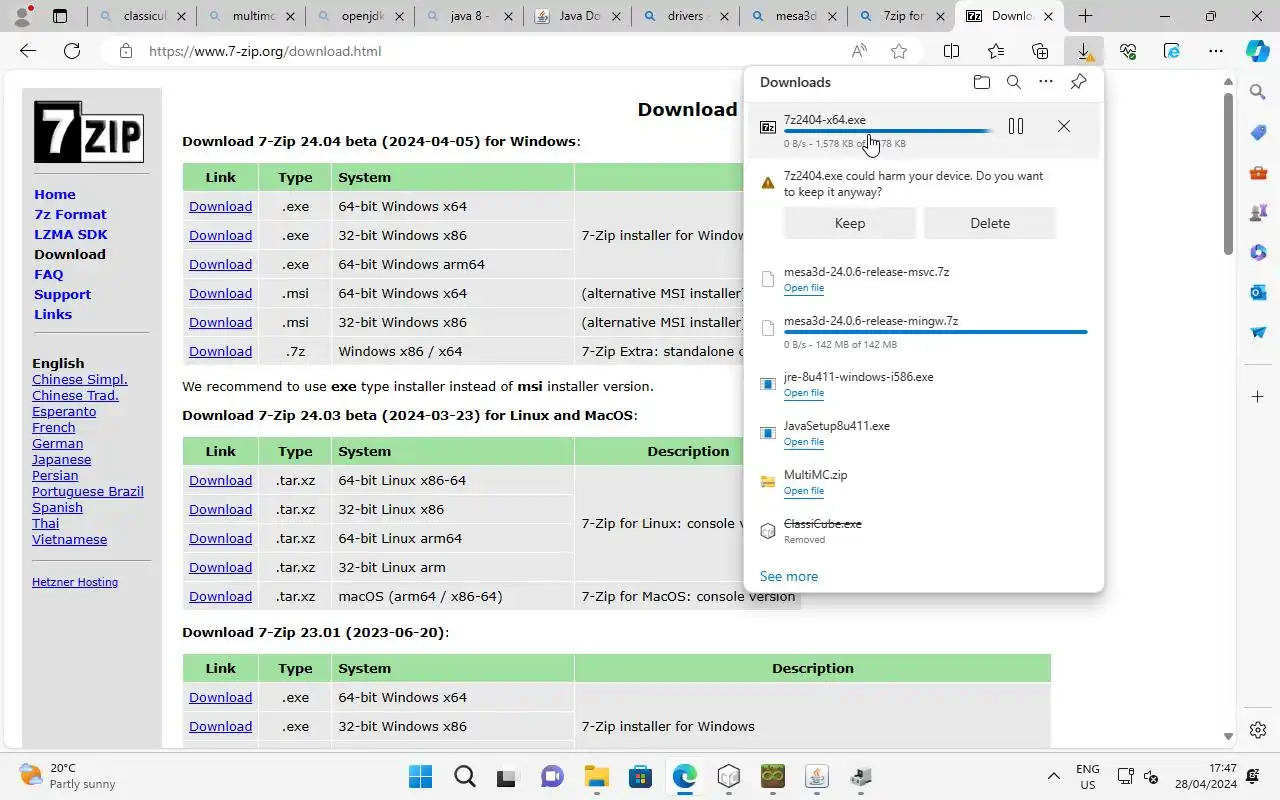Switch site language to German
This screenshot has height=800, width=1280.
click(x=57, y=443)
